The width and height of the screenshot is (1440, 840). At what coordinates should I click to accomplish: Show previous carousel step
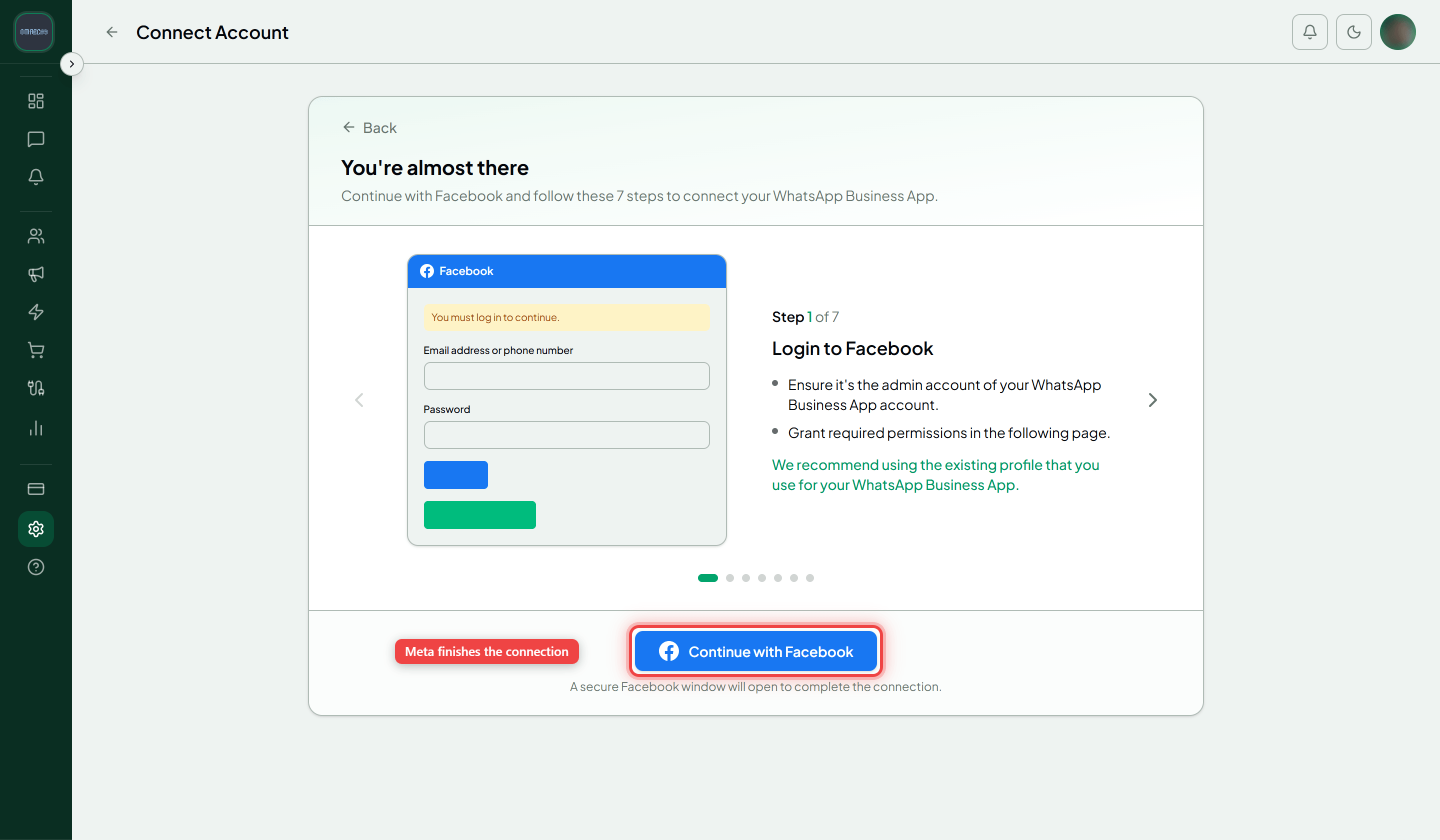pos(359,400)
